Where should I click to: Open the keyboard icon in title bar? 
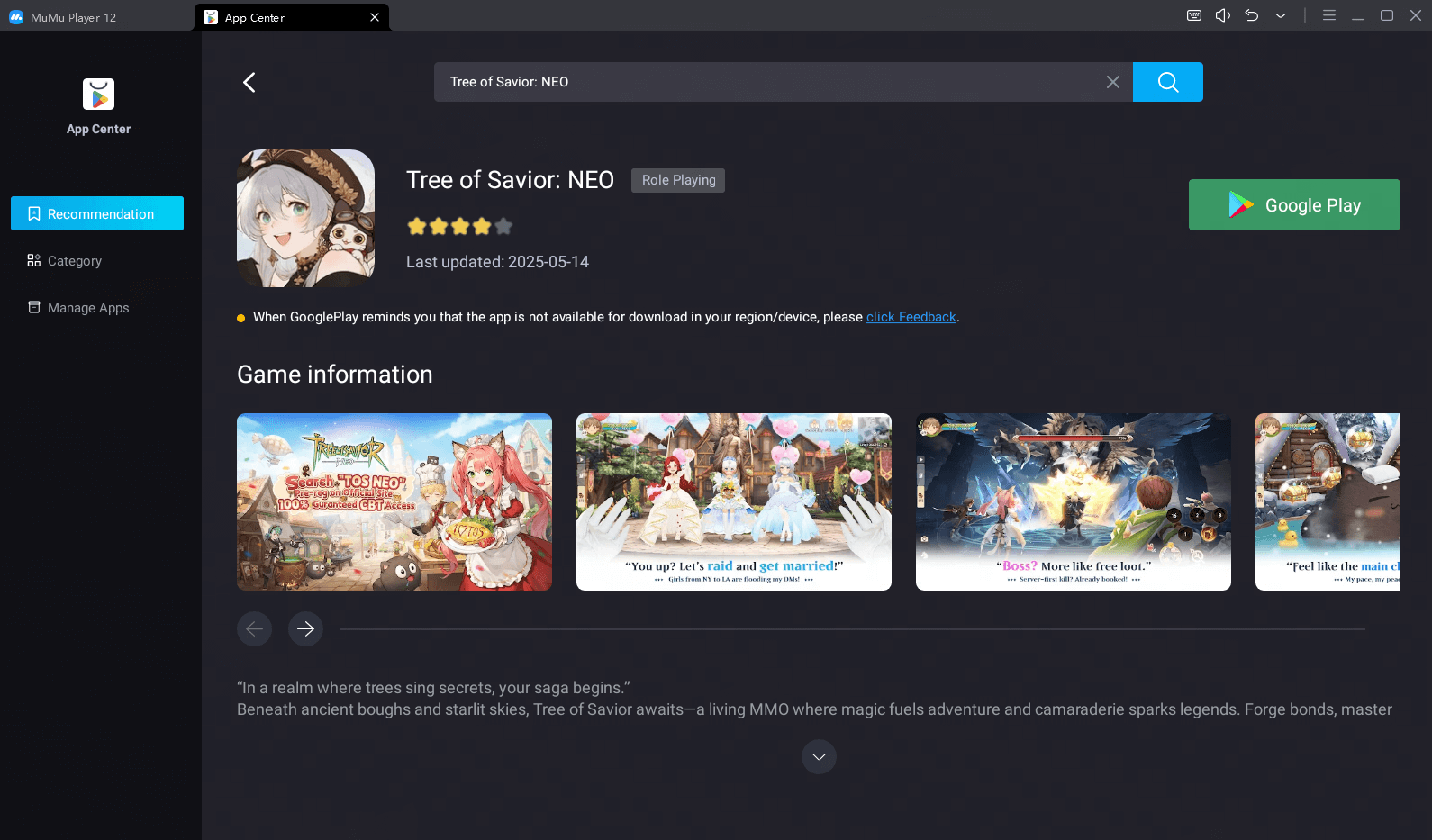click(x=1194, y=15)
